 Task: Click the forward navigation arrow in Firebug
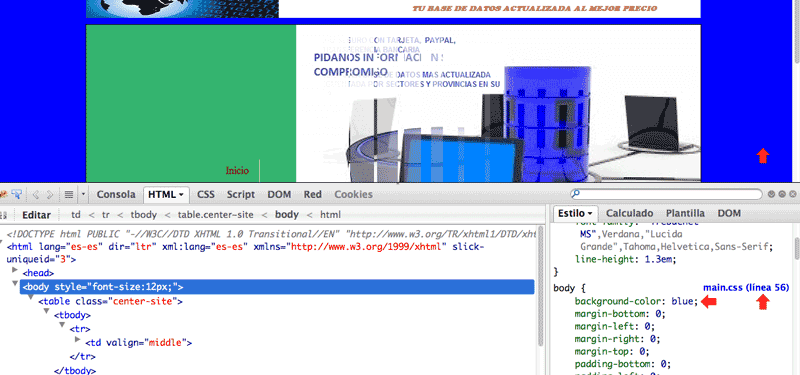[49, 194]
